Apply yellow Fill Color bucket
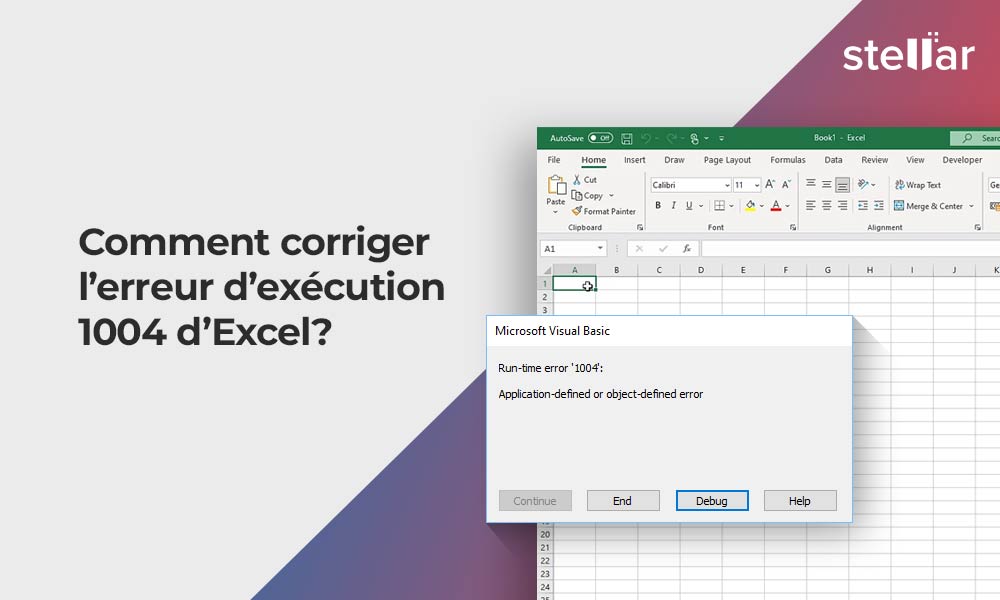This screenshot has height=600, width=1000. tap(750, 205)
